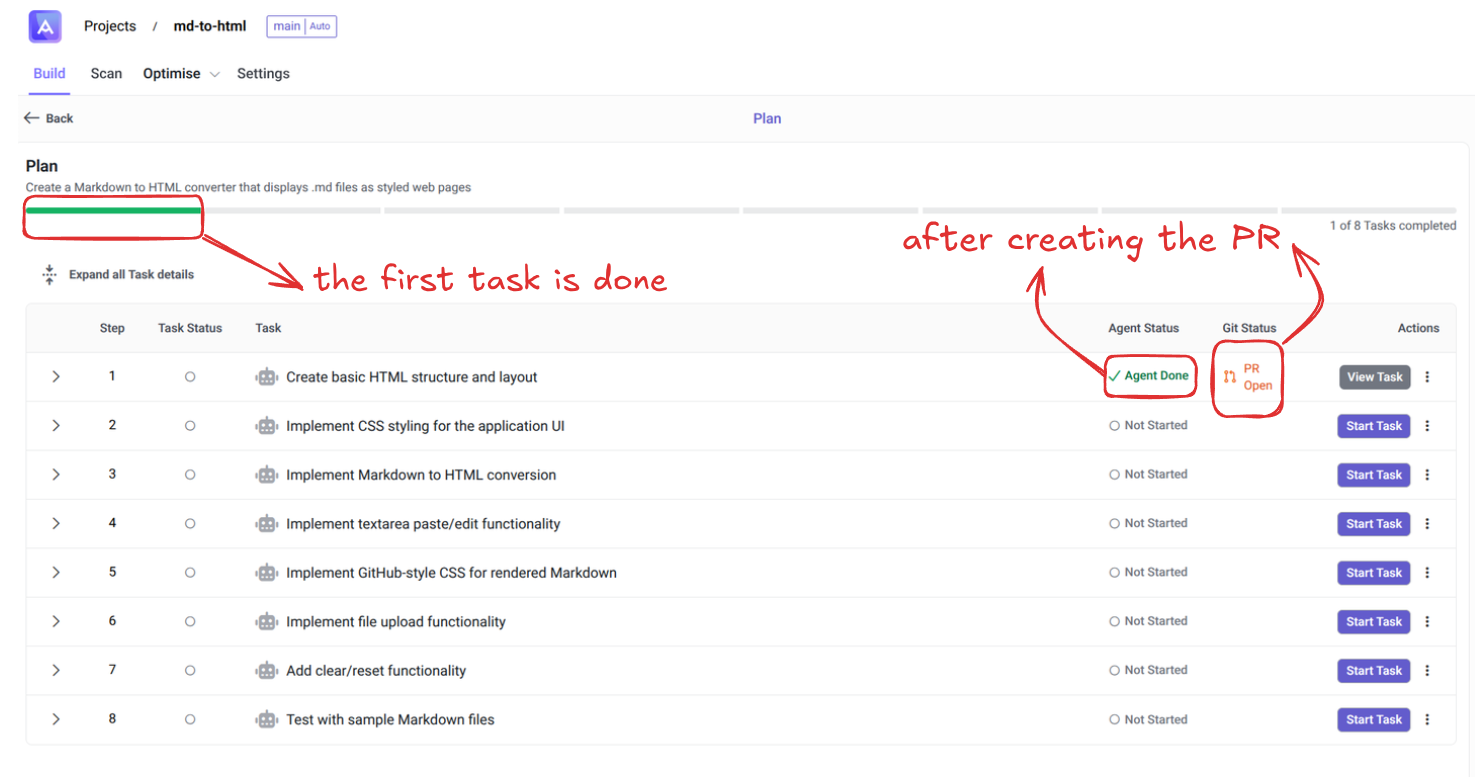The image size is (1480, 777).
Task: Open three-dot menu for step 1
Action: tap(1427, 377)
